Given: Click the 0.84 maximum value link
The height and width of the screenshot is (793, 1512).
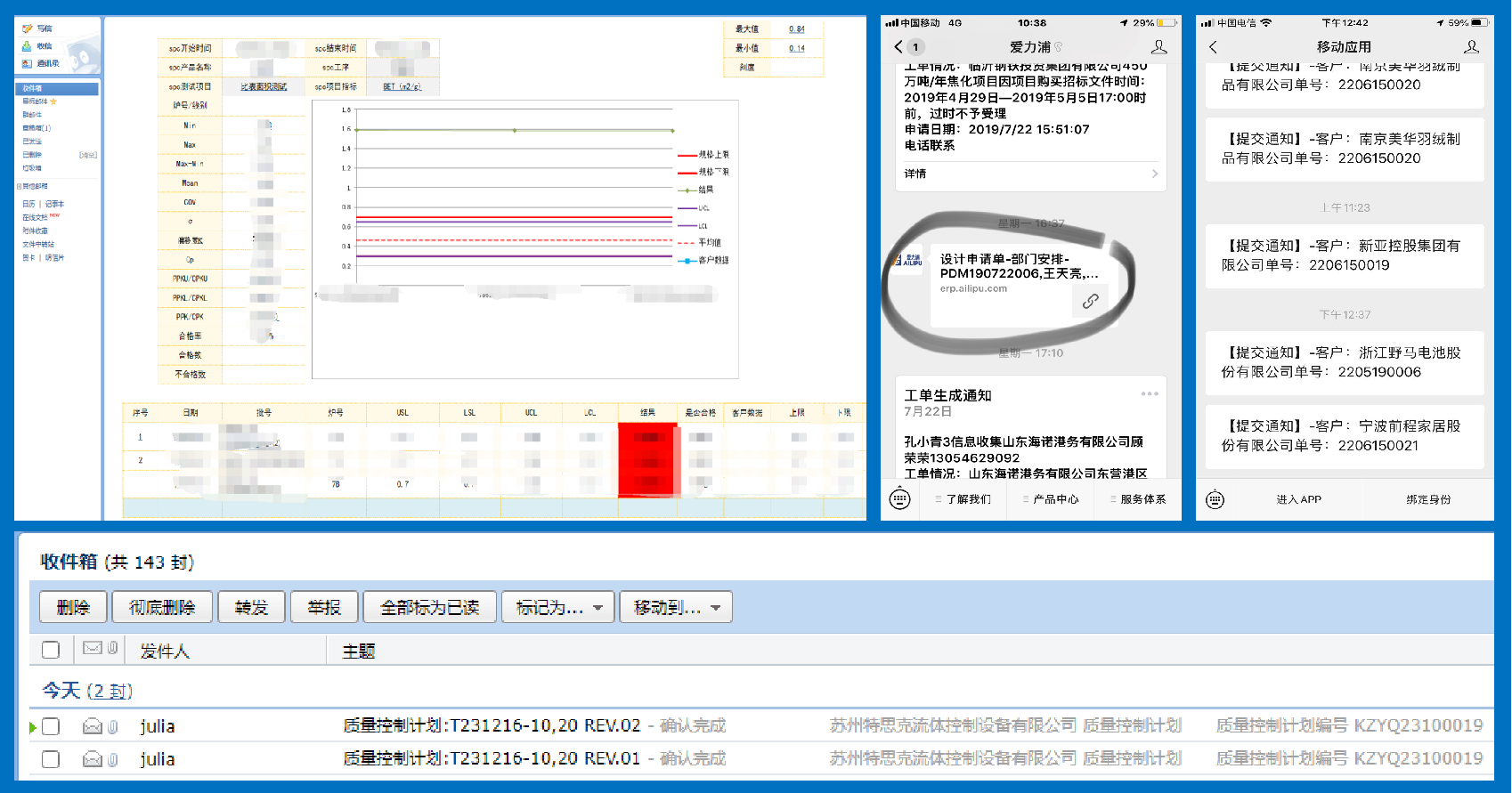Looking at the screenshot, I should (796, 29).
